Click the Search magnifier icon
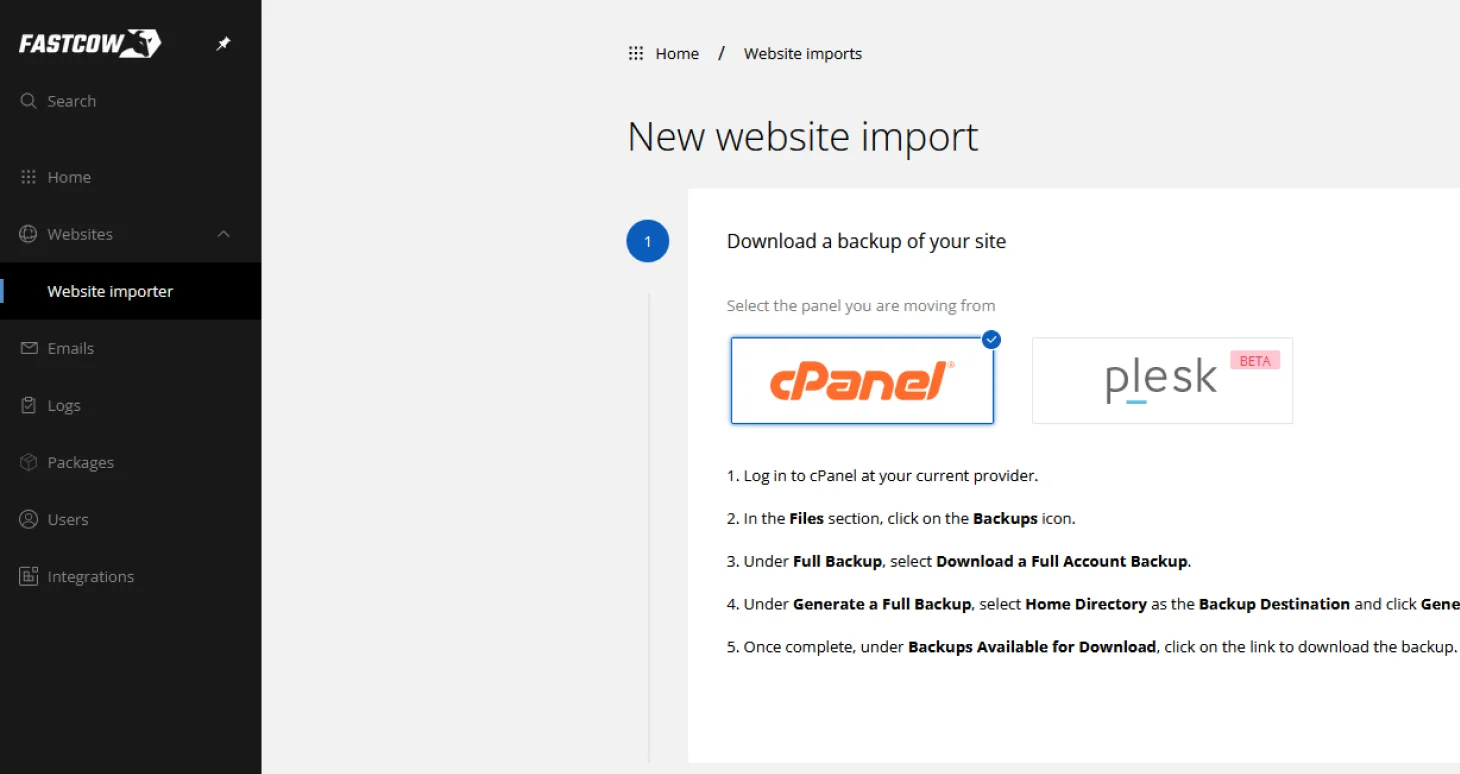 (x=28, y=101)
